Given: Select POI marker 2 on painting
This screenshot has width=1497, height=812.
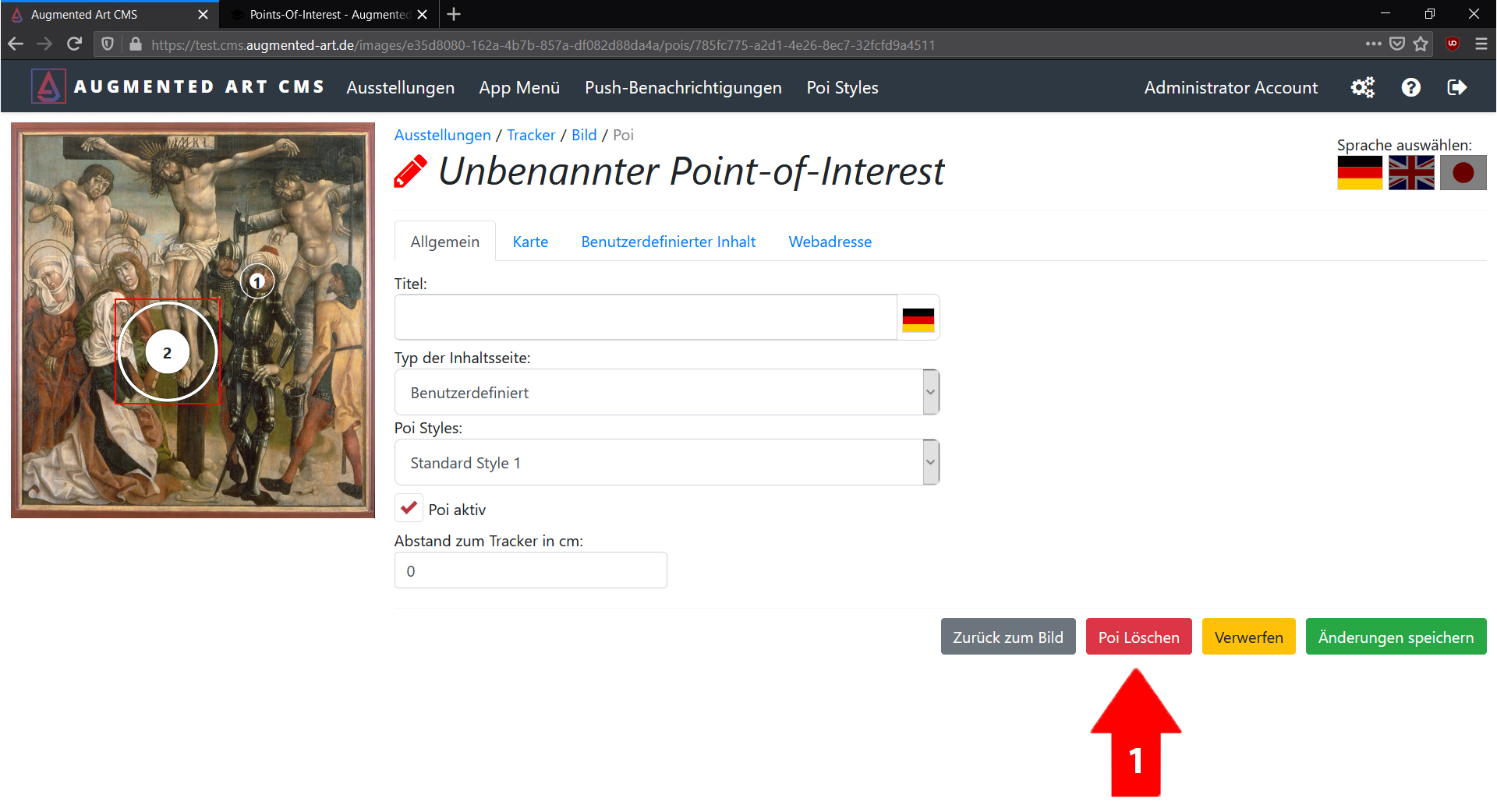Looking at the screenshot, I should pyautogui.click(x=168, y=352).
